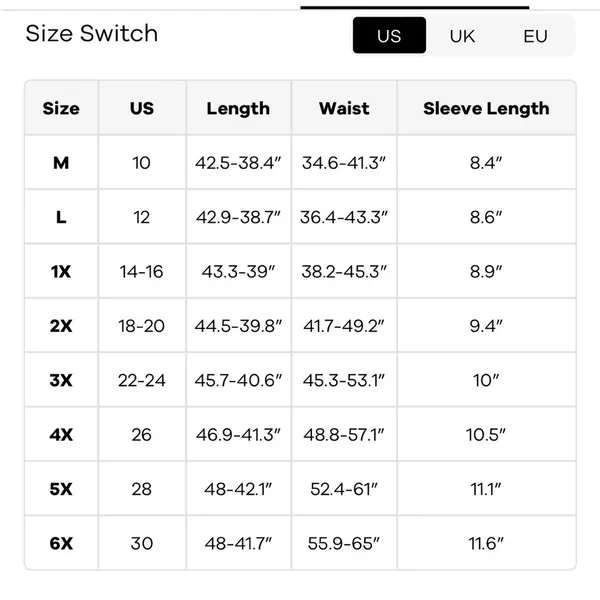Select the US size option

[389, 35]
